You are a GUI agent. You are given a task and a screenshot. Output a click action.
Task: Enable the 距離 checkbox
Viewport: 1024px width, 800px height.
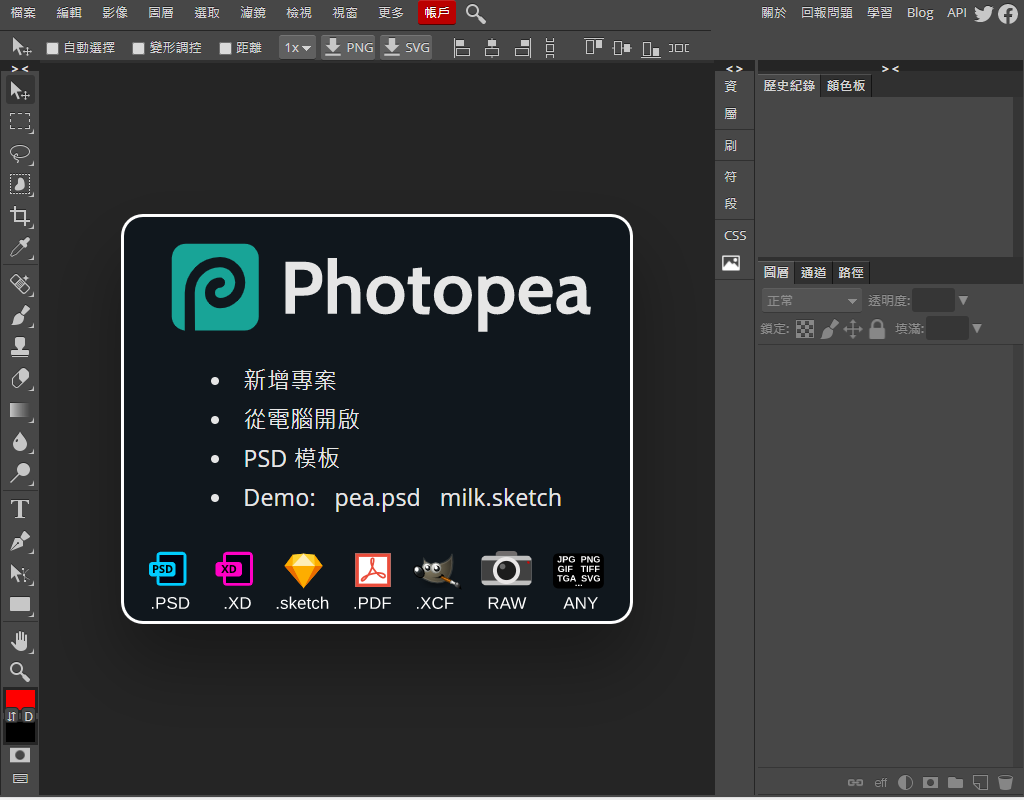[x=225, y=48]
